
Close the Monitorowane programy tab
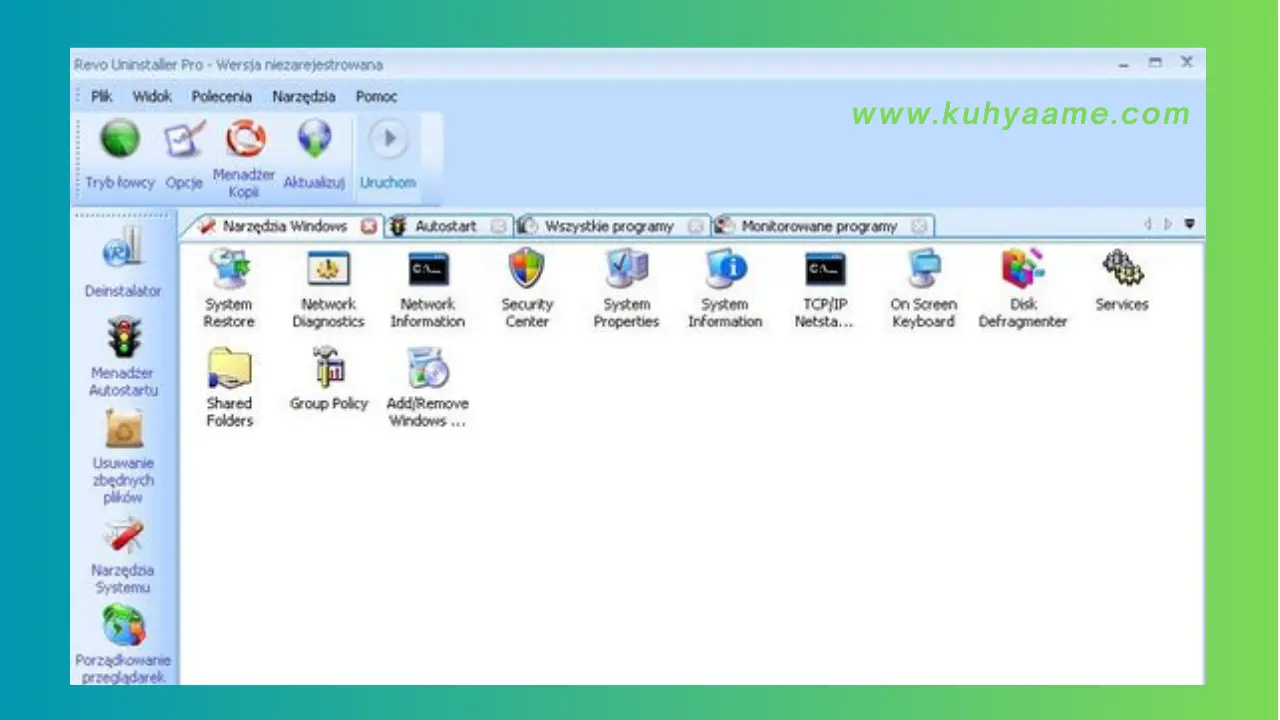[919, 227]
